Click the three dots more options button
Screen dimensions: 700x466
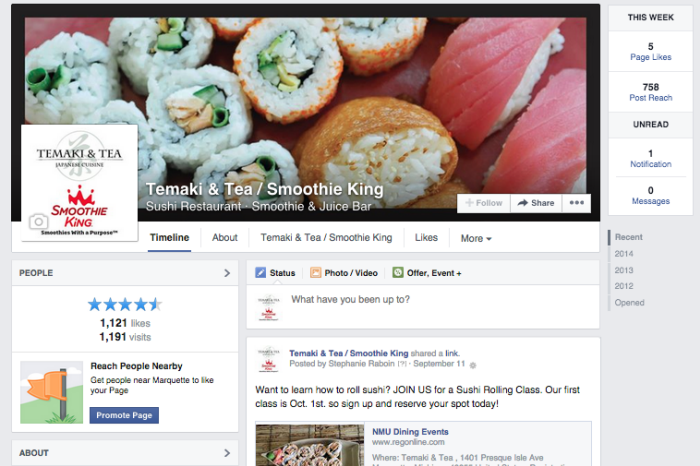click(577, 203)
